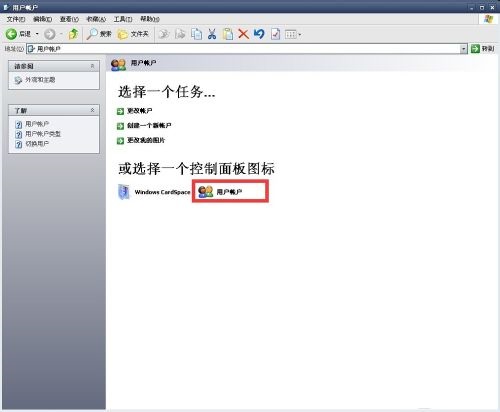Collapse the 请参阅 (See Also) panel
The image size is (500, 412).
(92, 66)
